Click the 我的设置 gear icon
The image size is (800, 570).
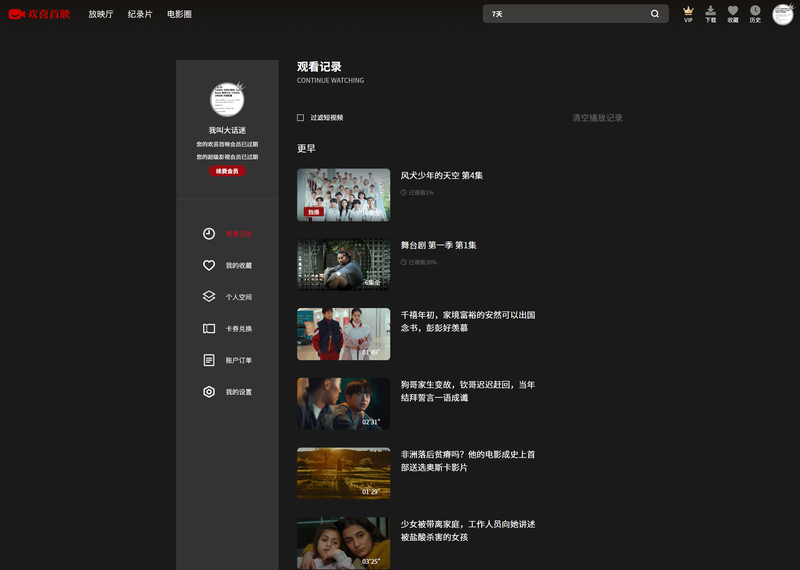point(209,392)
